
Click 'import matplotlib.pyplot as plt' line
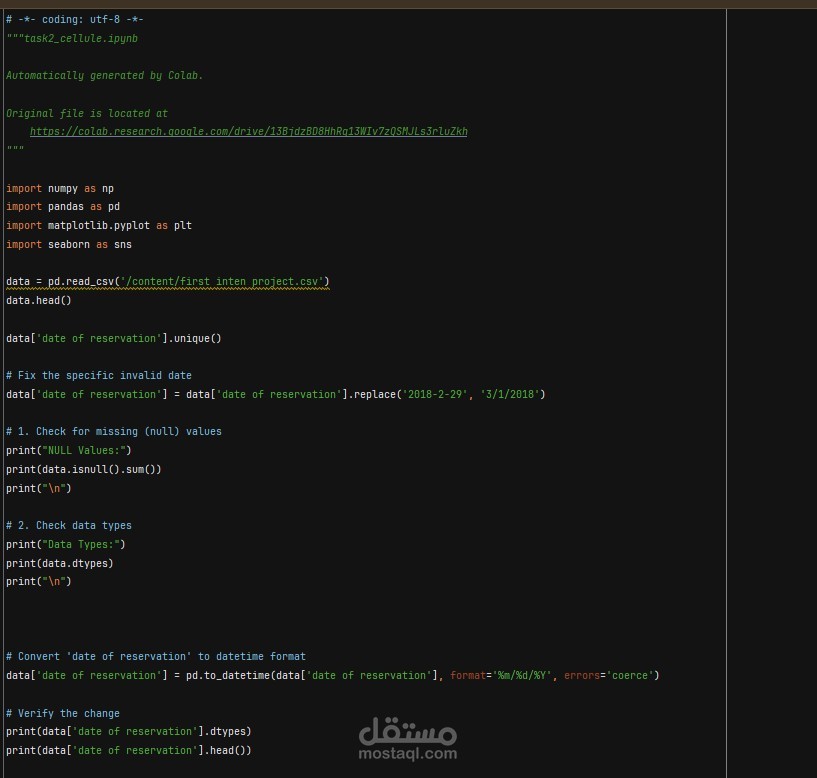99,225
